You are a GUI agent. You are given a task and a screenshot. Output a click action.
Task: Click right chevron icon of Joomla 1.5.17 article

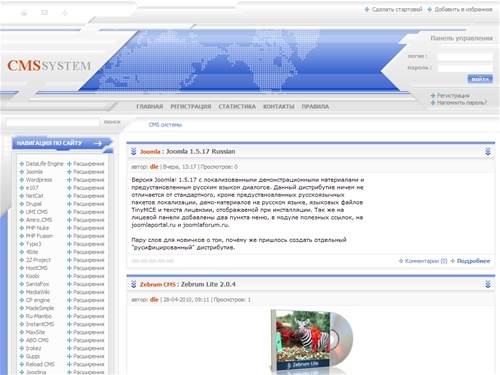coord(488,151)
